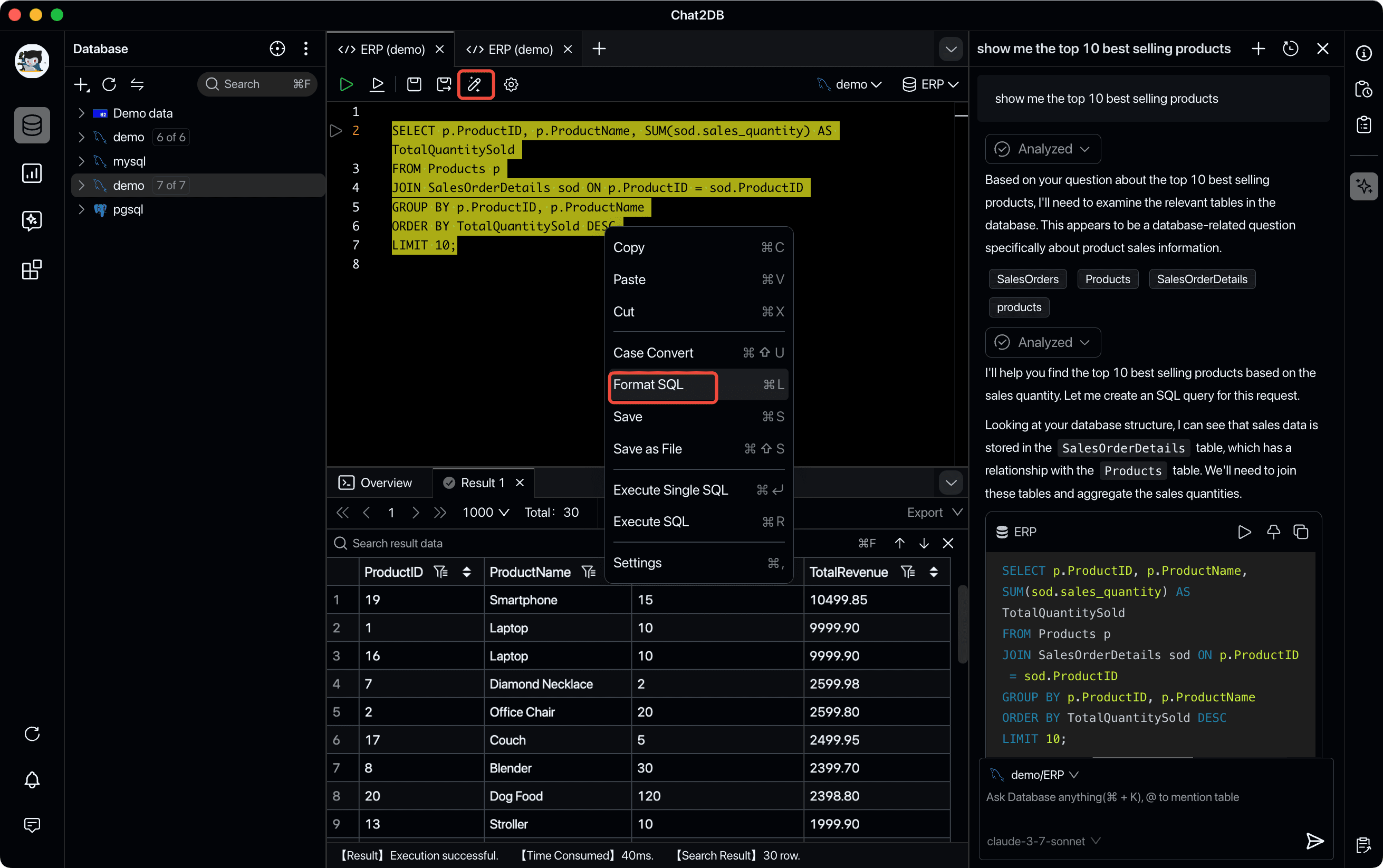Click the SalesOrderDetails table tag
This screenshot has width=1383, height=868.
tap(1202, 279)
